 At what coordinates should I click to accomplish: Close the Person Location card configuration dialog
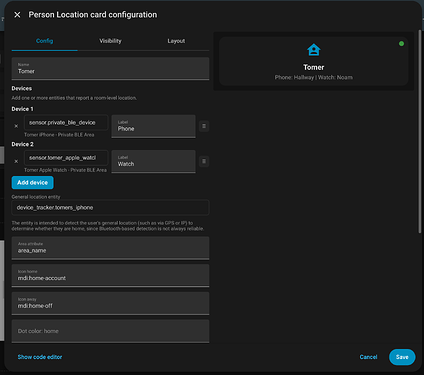point(17,15)
